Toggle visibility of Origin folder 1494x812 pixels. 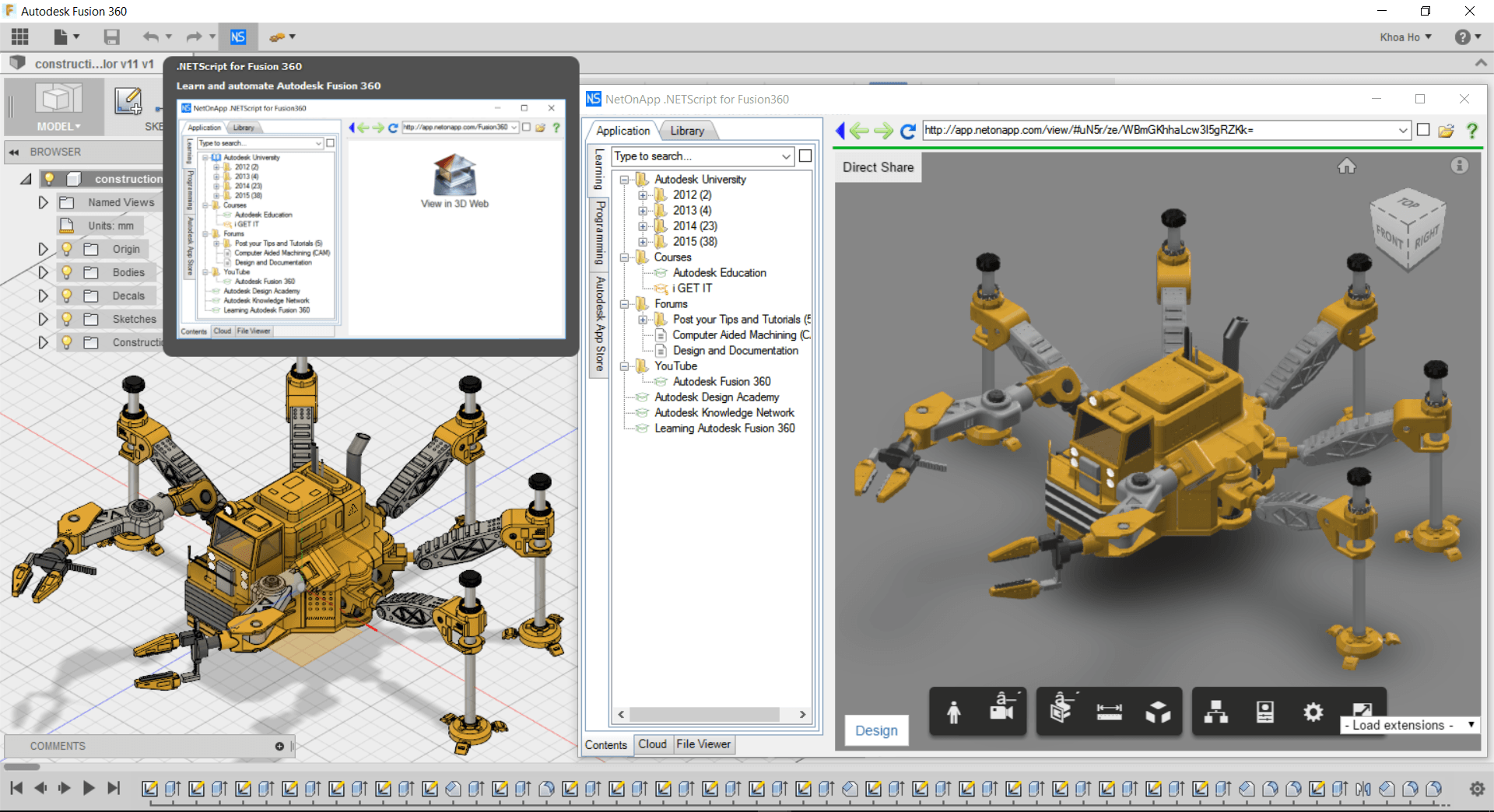click(67, 249)
